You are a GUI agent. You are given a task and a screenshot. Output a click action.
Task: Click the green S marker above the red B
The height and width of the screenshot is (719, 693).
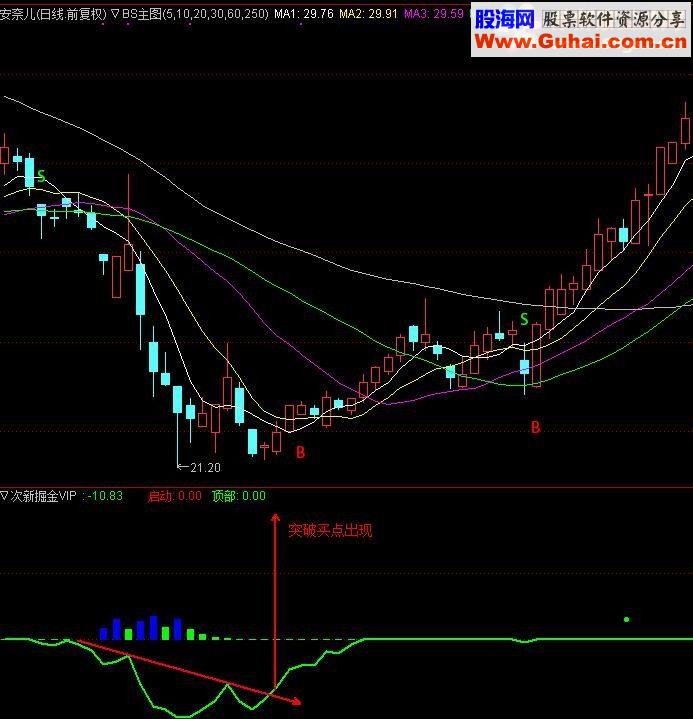524,319
